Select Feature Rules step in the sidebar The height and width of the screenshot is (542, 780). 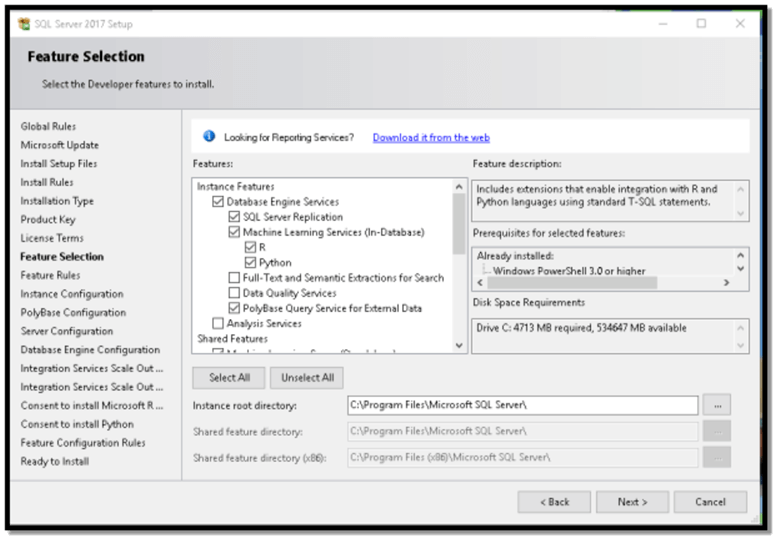tap(50, 275)
